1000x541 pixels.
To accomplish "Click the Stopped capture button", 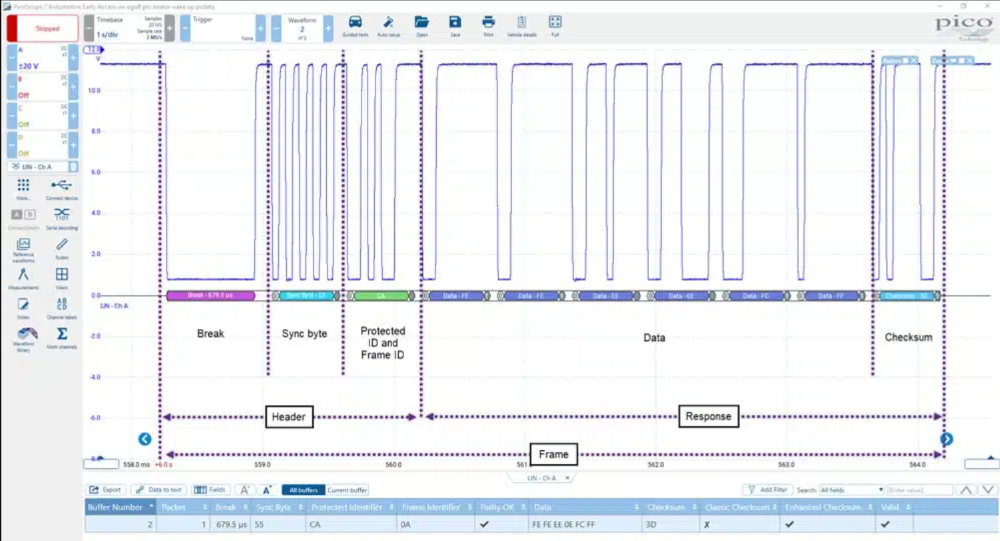I will (40, 28).
